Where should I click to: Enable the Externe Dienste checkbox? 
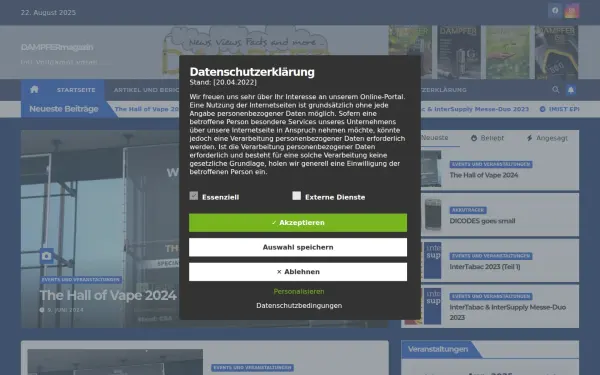pyautogui.click(x=297, y=196)
